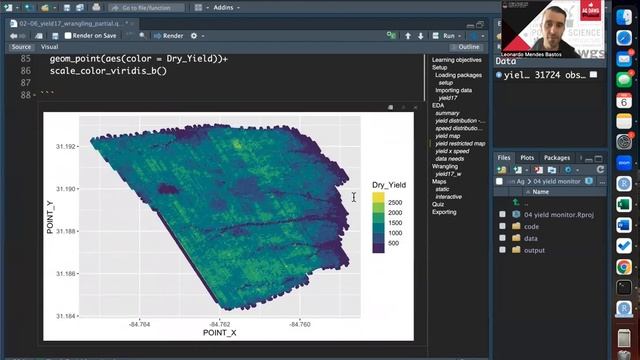Click the dark purple 500 swatch in Dry_Yield legend
Image resolution: width=640 pixels, height=360 pixels.
click(378, 248)
